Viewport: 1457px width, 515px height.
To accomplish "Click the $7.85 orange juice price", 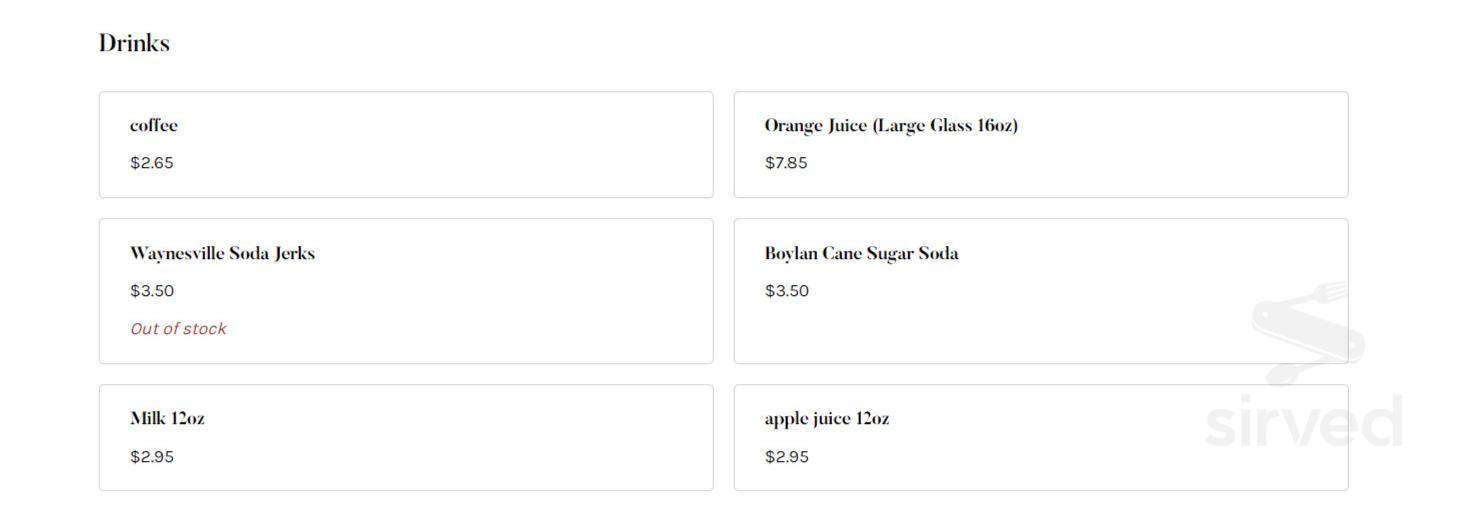I will 786,163.
